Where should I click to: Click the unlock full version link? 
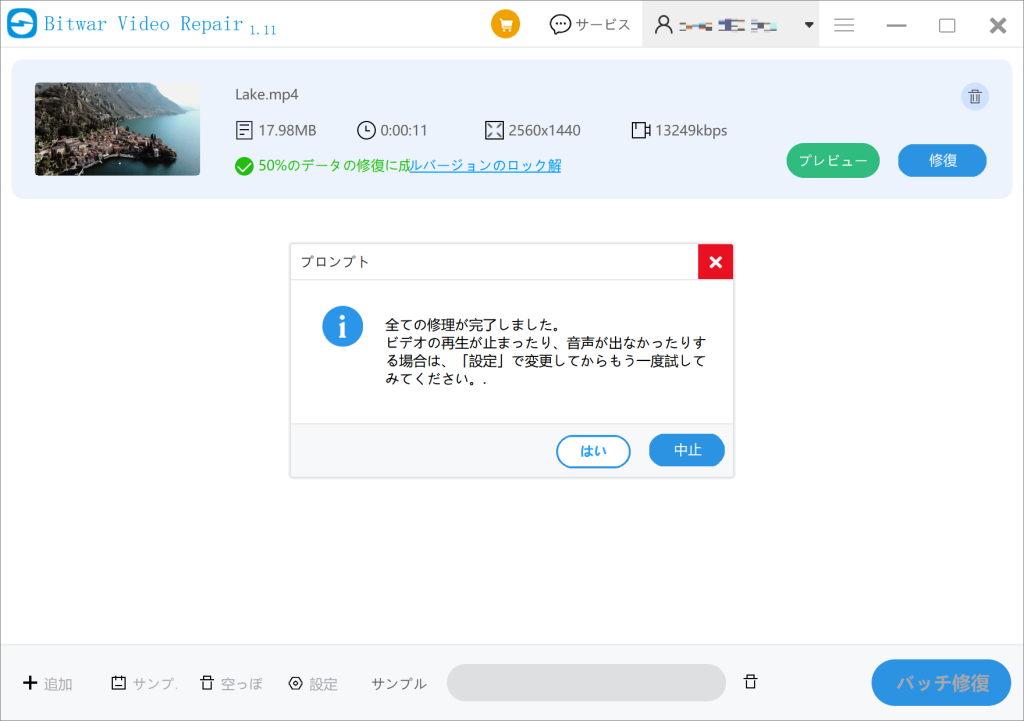point(486,166)
